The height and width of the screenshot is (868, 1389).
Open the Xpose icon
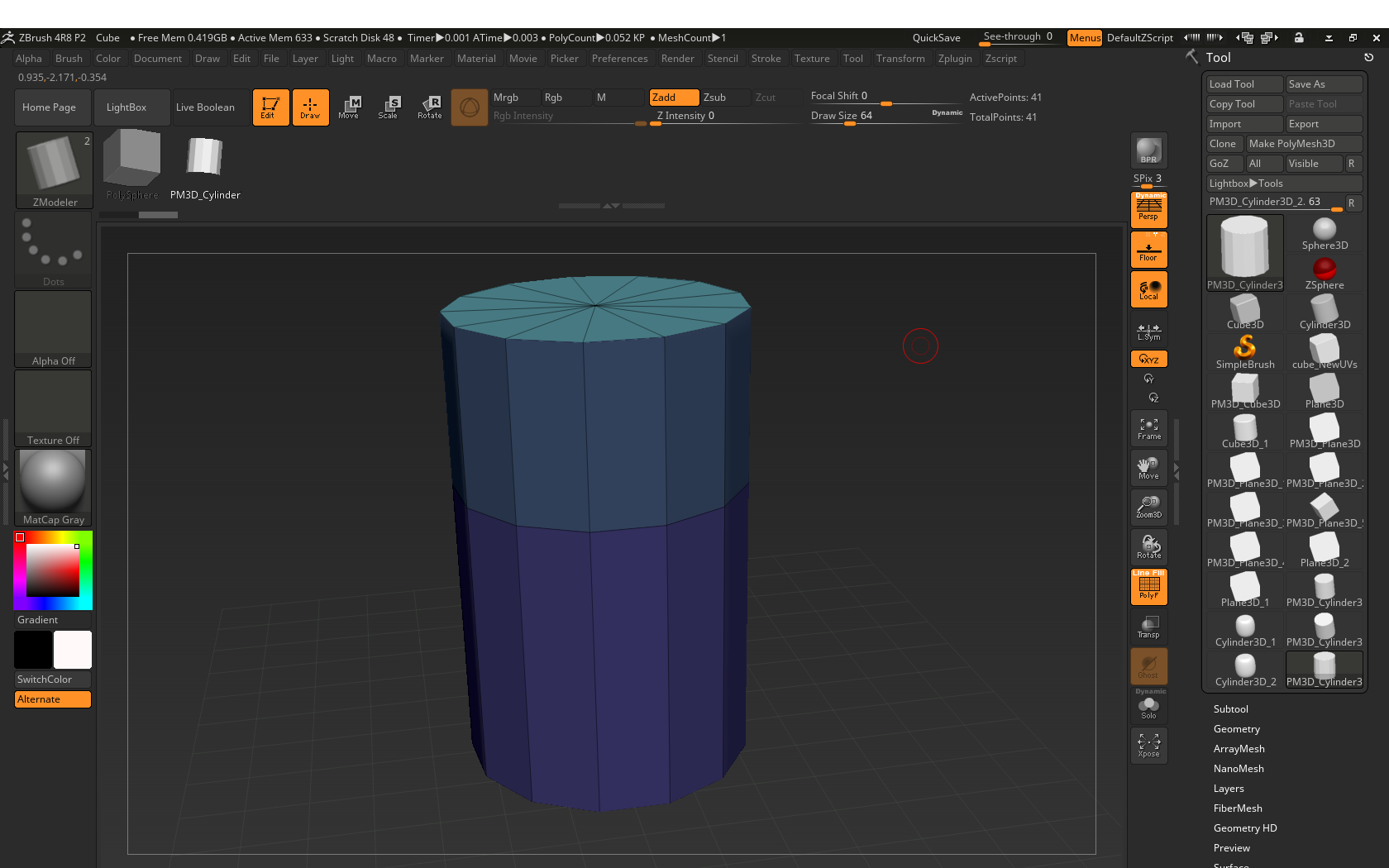1148,746
